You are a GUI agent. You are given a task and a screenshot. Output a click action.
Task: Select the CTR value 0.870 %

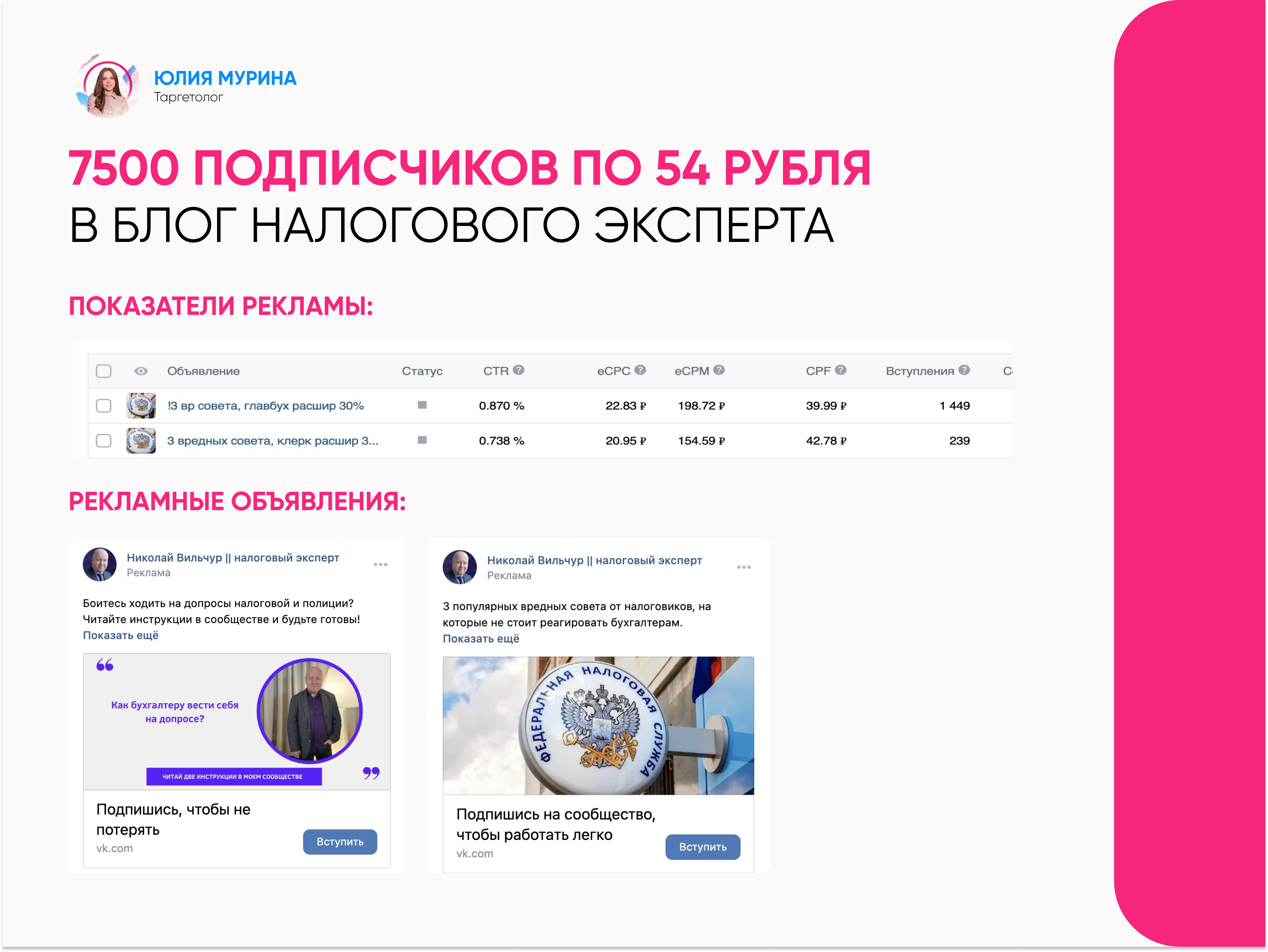[x=501, y=406]
